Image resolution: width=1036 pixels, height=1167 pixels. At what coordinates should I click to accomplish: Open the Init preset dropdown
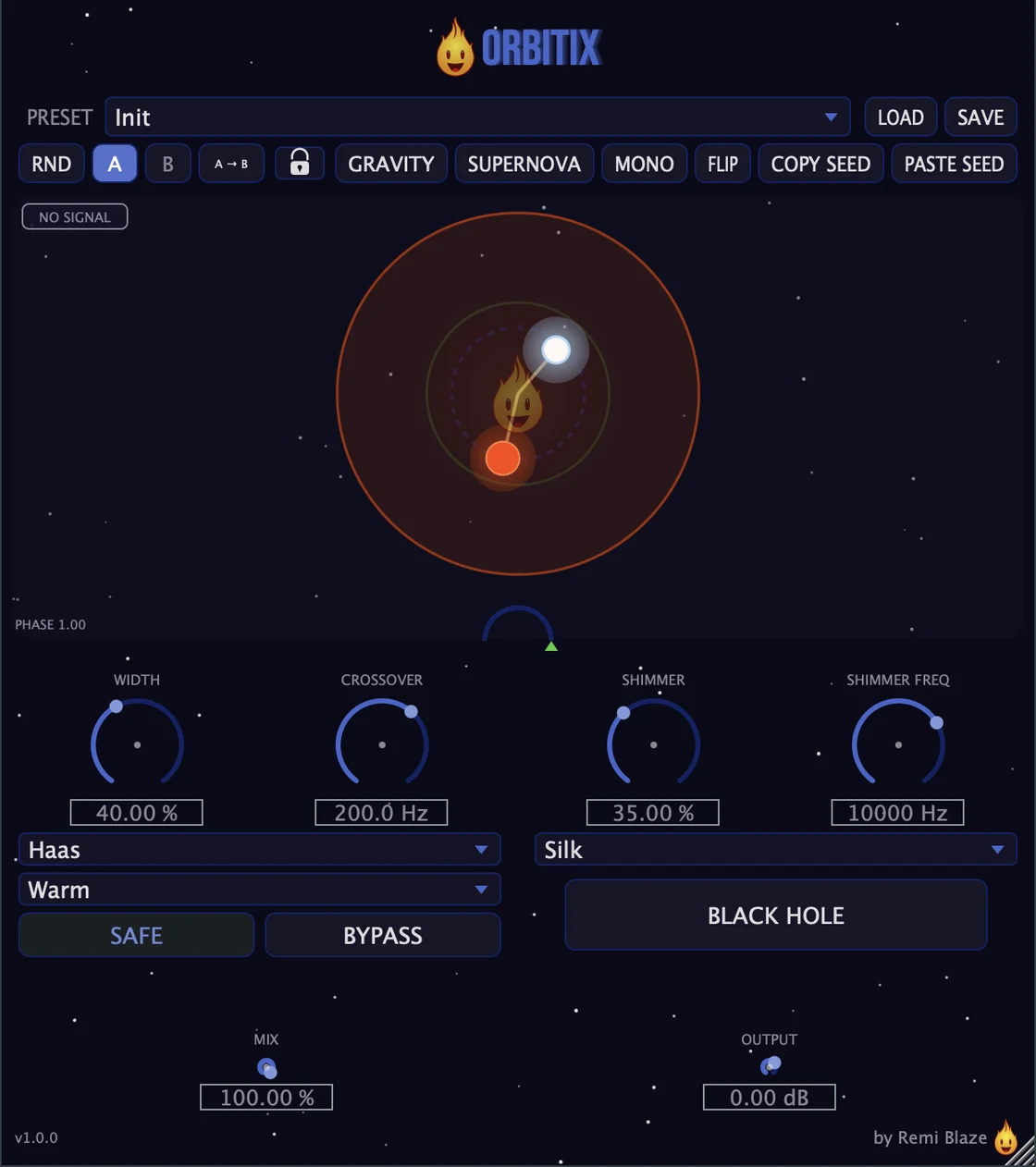[477, 117]
